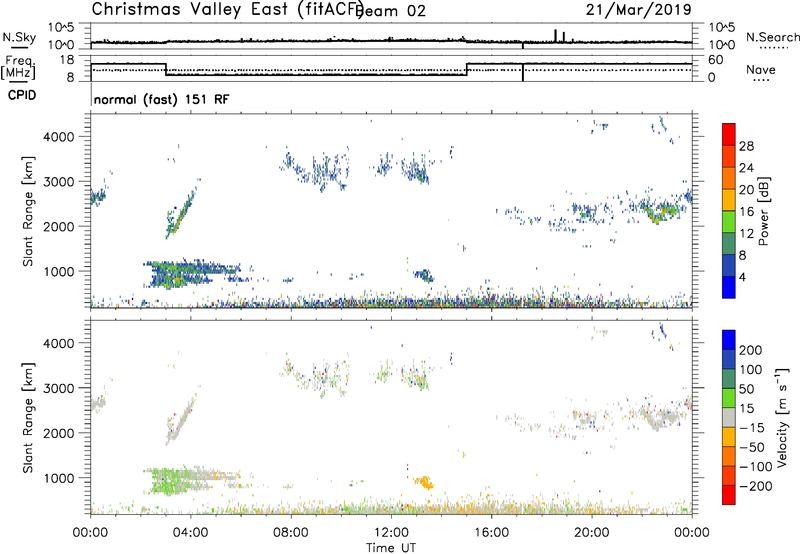Click the 'Time UT' axis title
This screenshot has width=800, height=554.
point(391,548)
